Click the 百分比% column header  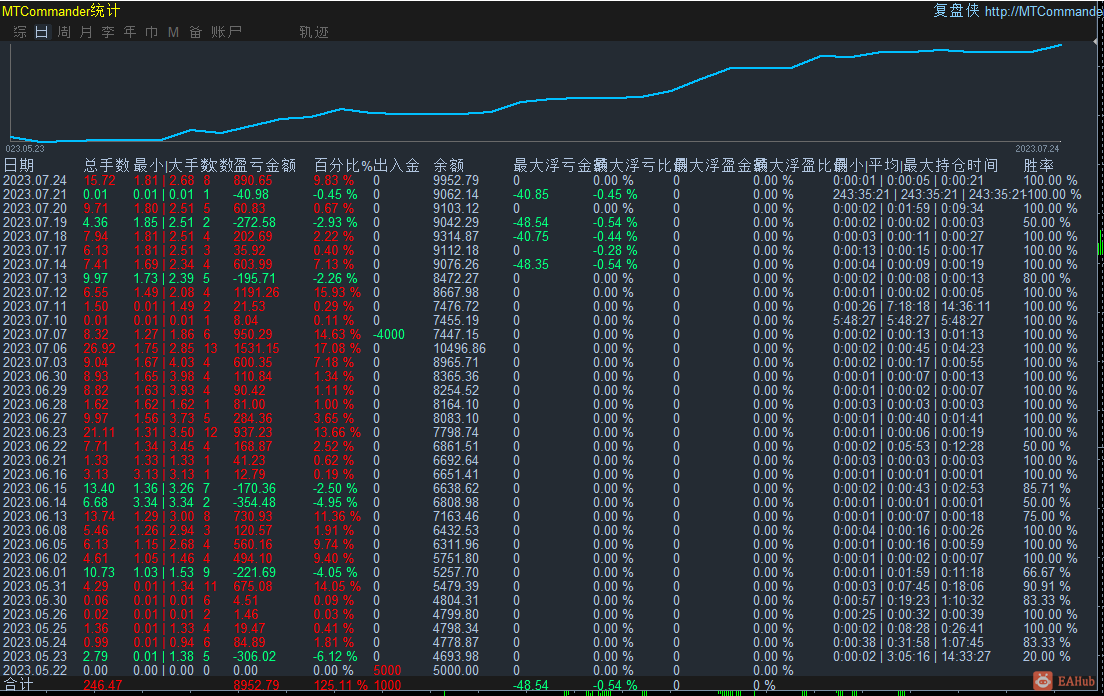[x=343, y=165]
